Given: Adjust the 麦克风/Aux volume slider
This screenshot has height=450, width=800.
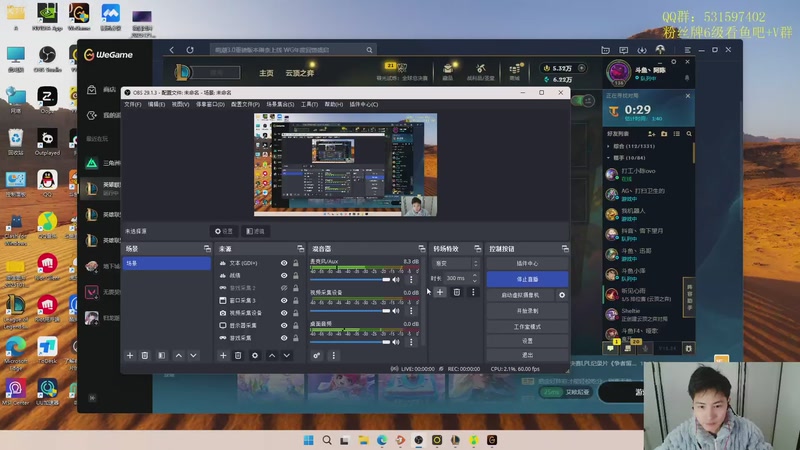Looking at the screenshot, I should point(350,280).
